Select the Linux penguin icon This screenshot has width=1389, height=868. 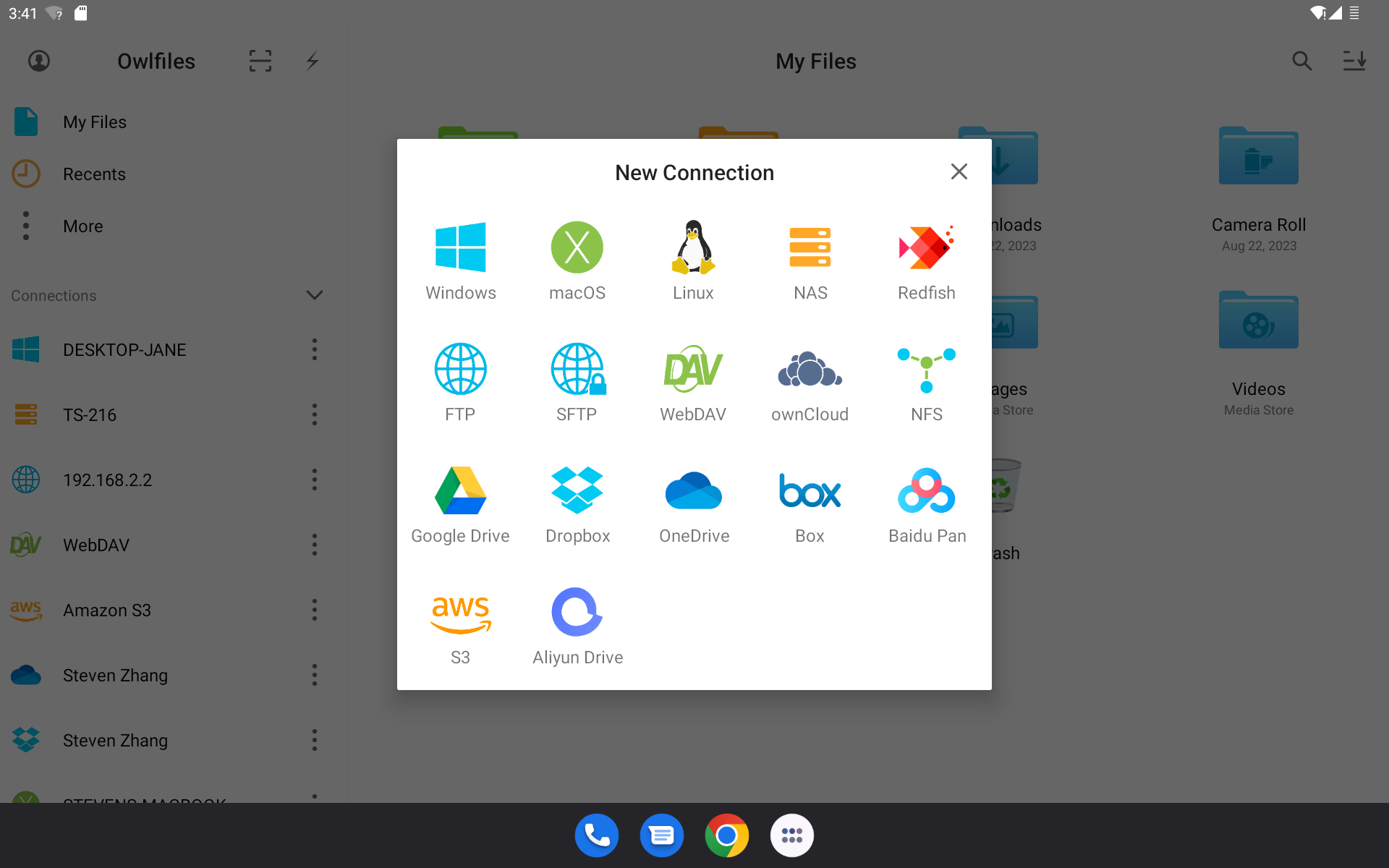pyautogui.click(x=694, y=247)
